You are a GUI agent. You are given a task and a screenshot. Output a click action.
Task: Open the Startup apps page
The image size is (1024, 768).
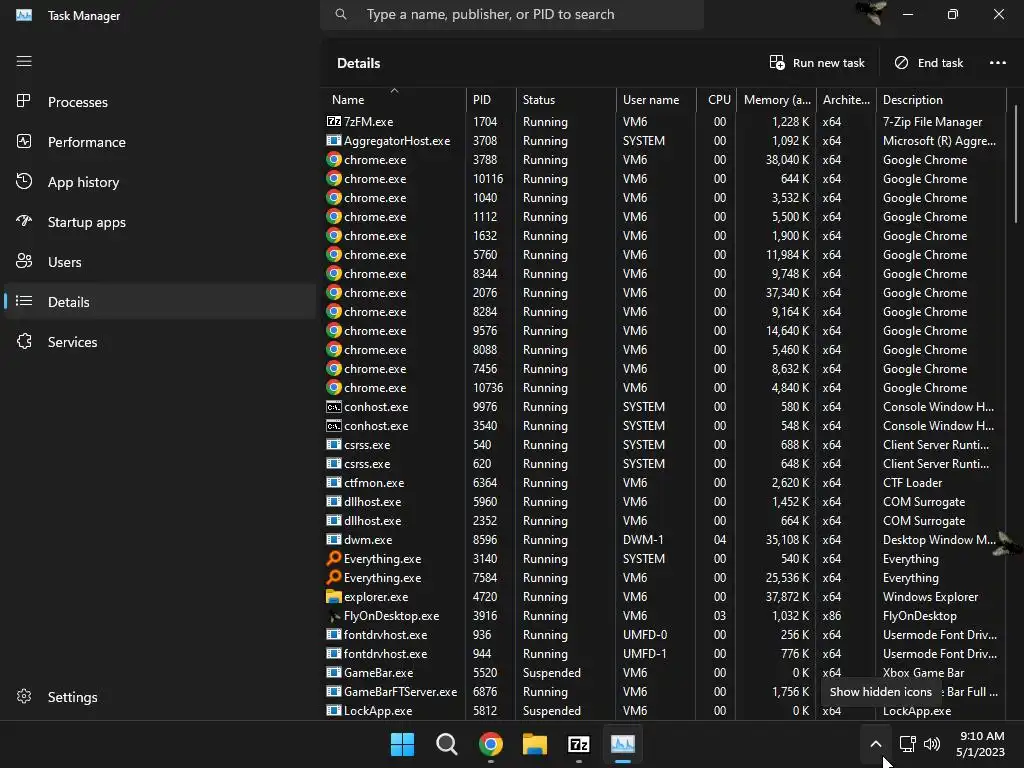160,222
